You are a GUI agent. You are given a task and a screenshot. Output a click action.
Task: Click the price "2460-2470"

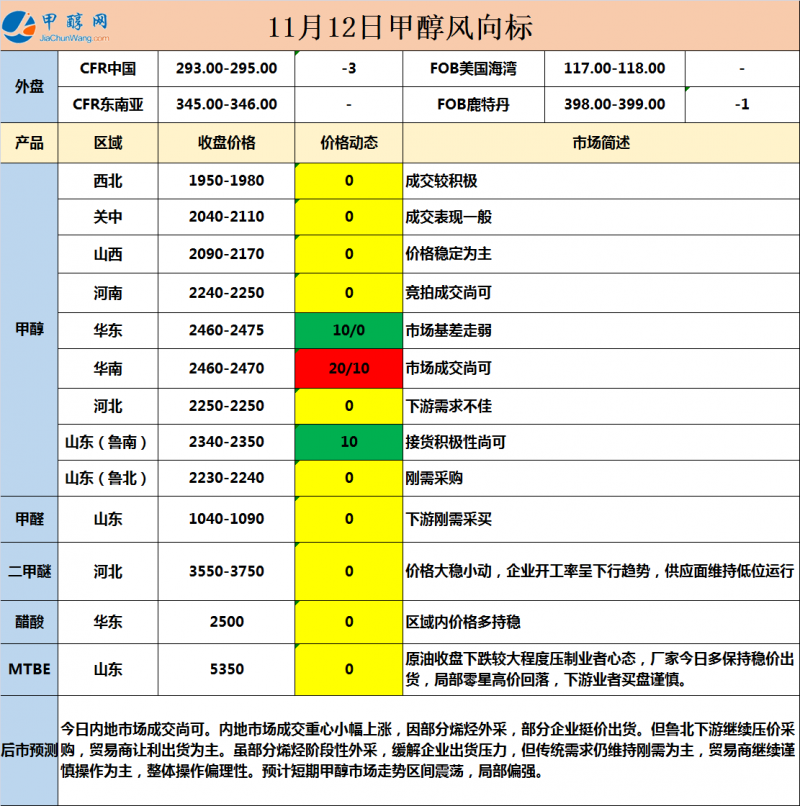coord(226,369)
